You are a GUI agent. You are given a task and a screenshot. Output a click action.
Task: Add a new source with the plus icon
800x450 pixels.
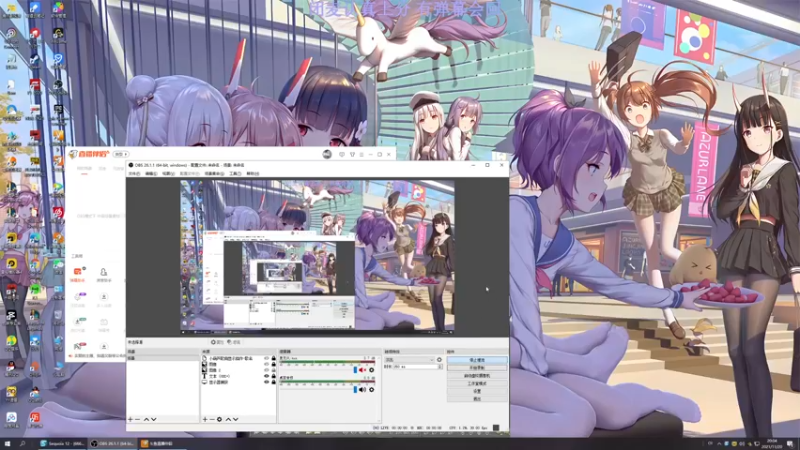pos(205,419)
